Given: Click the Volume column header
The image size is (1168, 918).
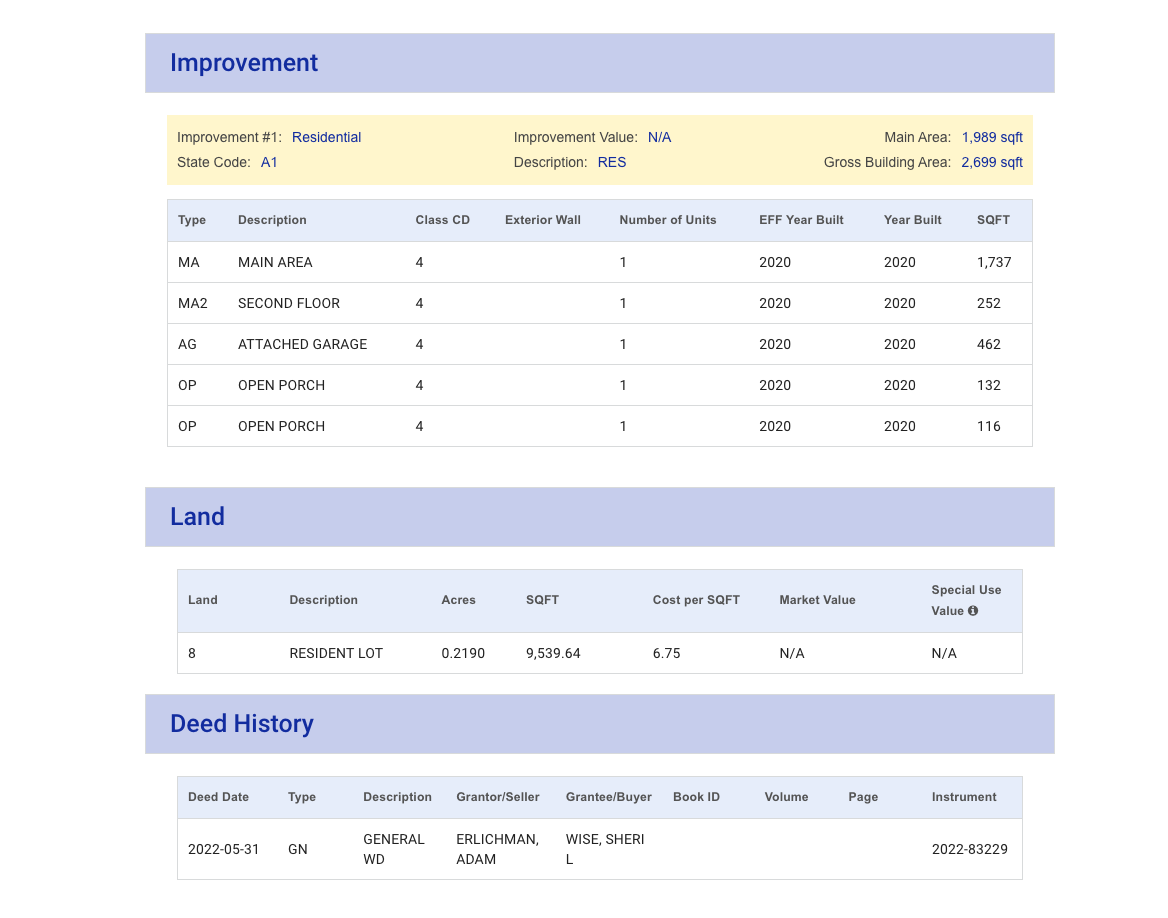Looking at the screenshot, I should [786, 797].
